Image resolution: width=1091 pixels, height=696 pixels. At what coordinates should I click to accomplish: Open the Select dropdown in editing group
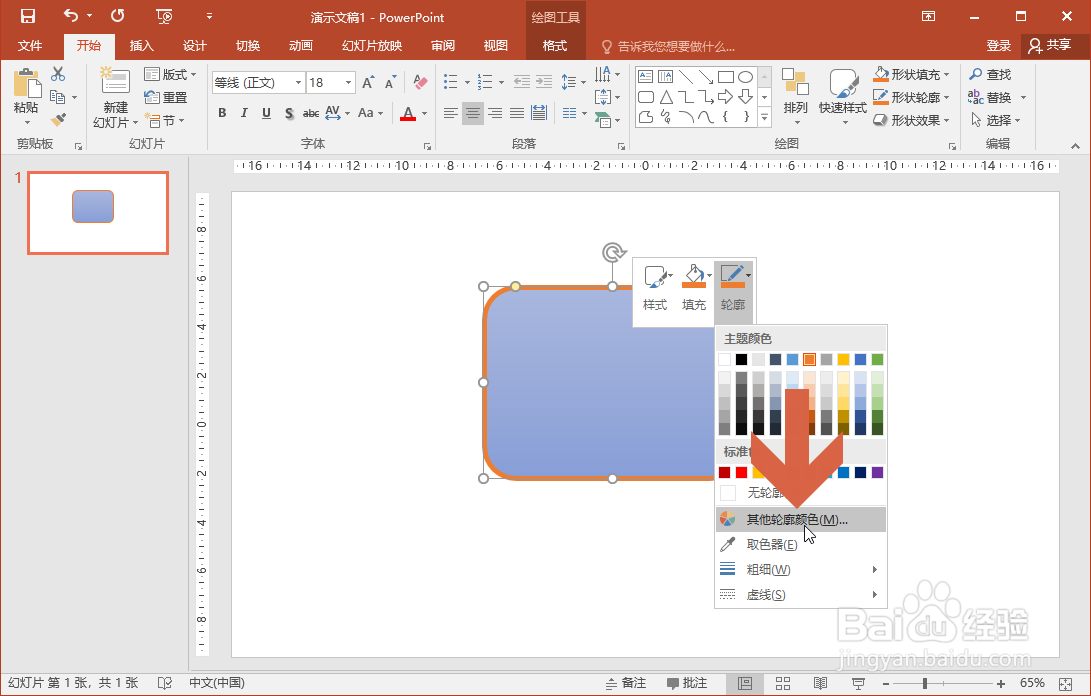point(996,120)
